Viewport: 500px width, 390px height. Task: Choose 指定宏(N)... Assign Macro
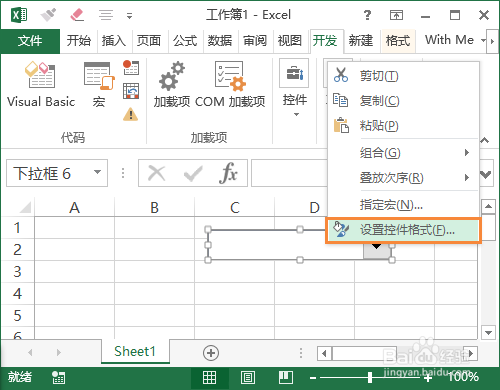click(x=403, y=205)
